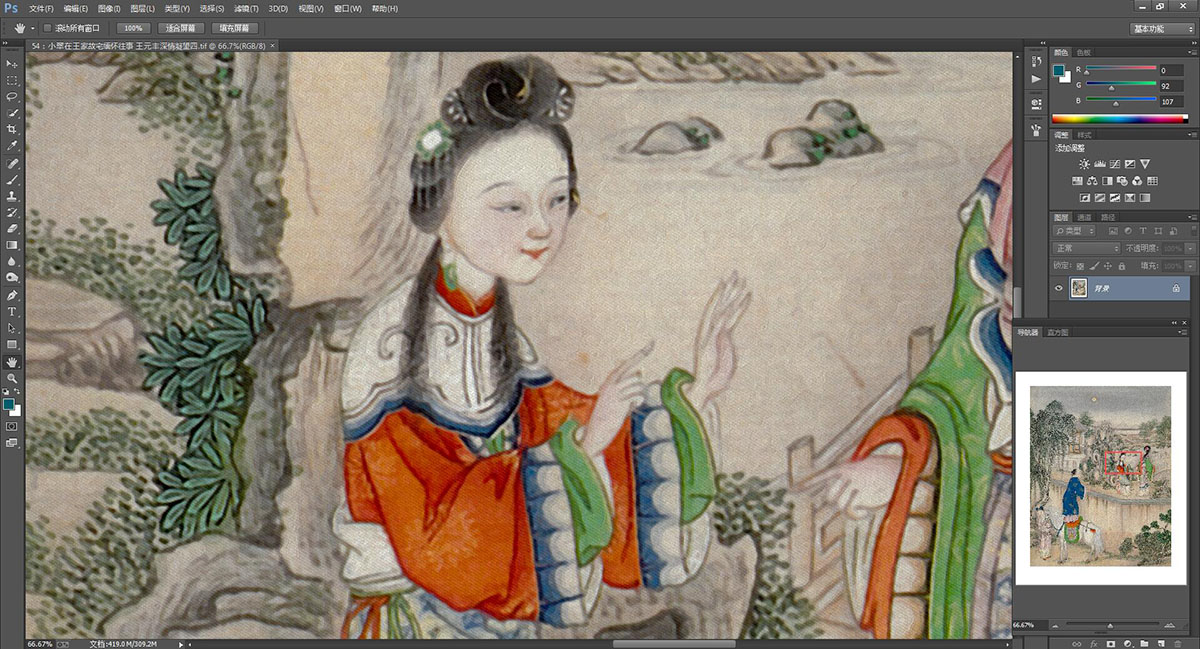Screen dimensions: 1200x649
Task: Switch to the 通道 tab
Action: pyautogui.click(x=1085, y=217)
